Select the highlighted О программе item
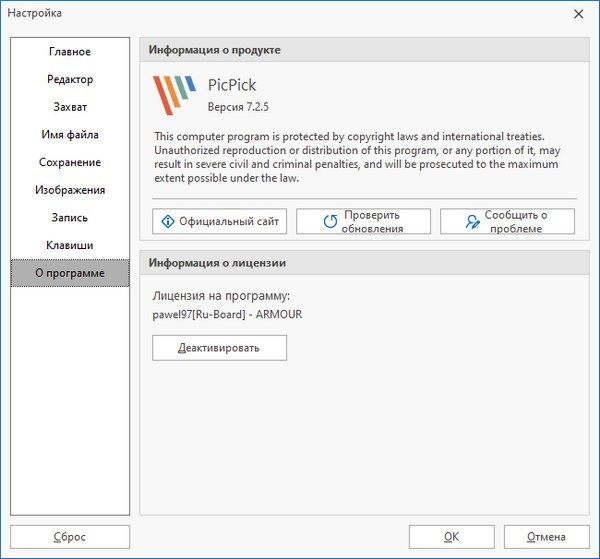 pyautogui.click(x=70, y=273)
